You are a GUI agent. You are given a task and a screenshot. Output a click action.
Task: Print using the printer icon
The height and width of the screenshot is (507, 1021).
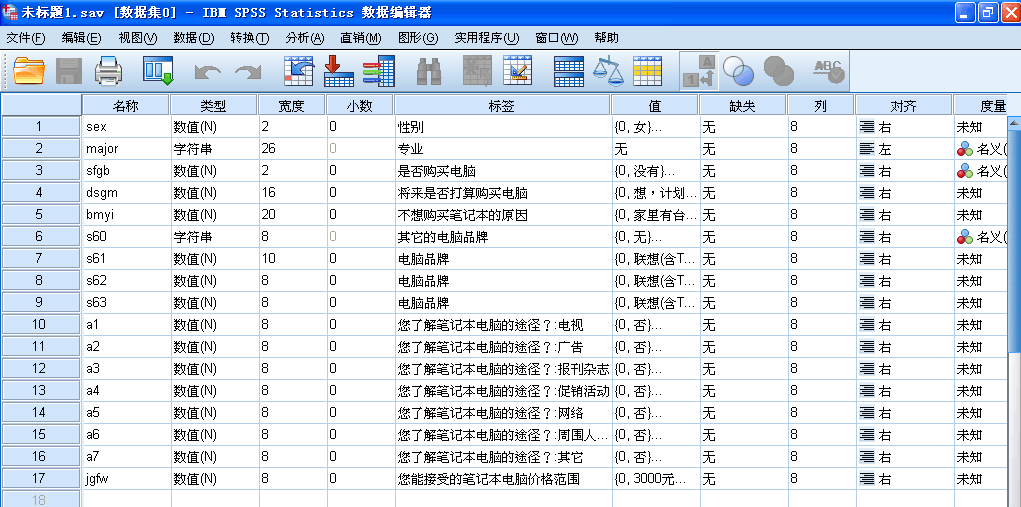click(x=108, y=70)
